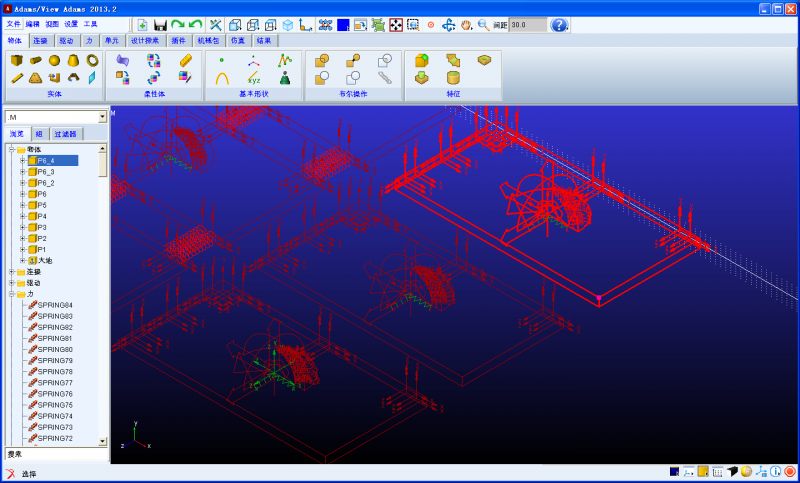The image size is (800, 483).
Task: Select the box solid tool
Action: (16, 61)
